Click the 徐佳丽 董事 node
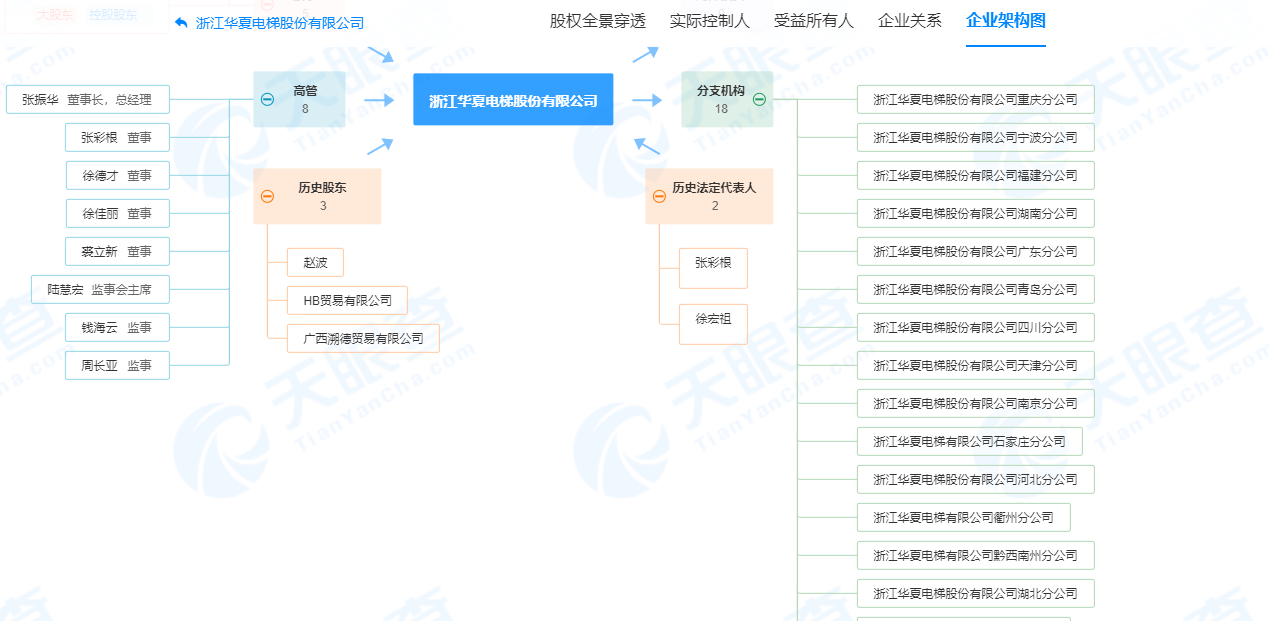This screenshot has height=621, width=1269. (x=117, y=214)
